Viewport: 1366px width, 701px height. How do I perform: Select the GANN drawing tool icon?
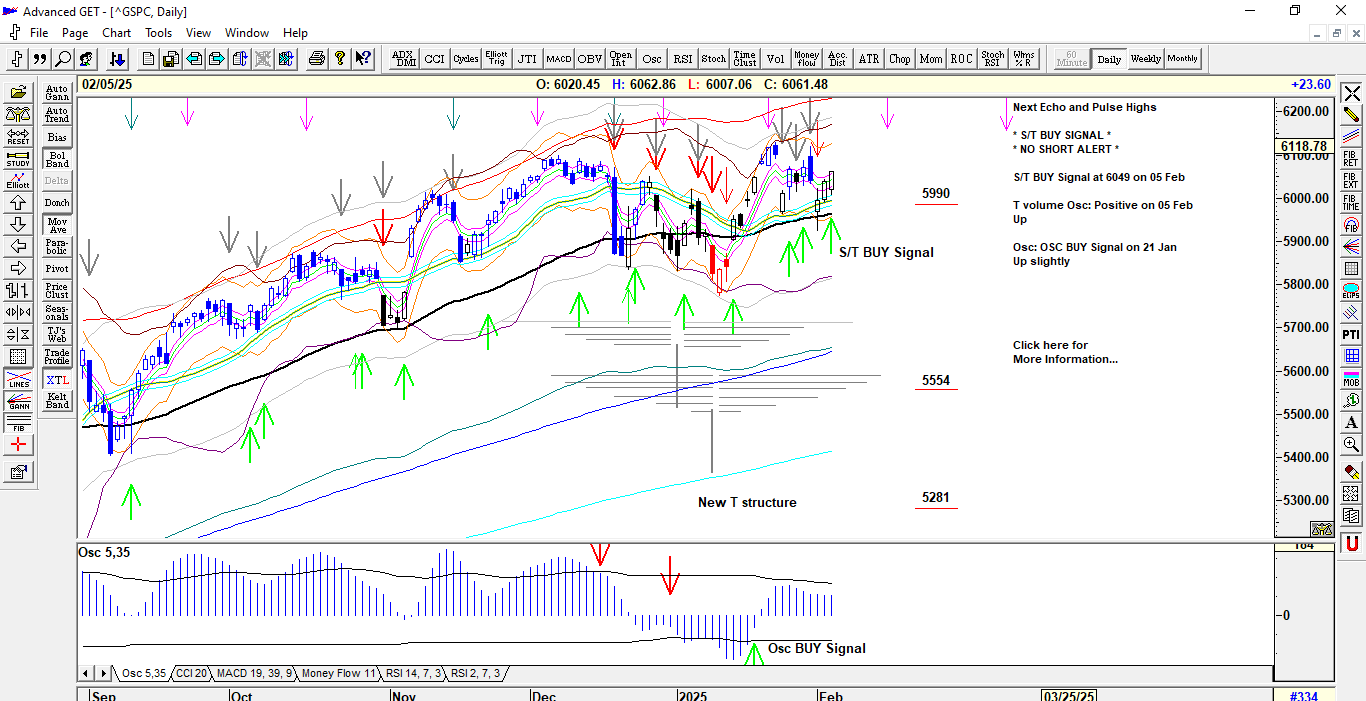coord(18,402)
